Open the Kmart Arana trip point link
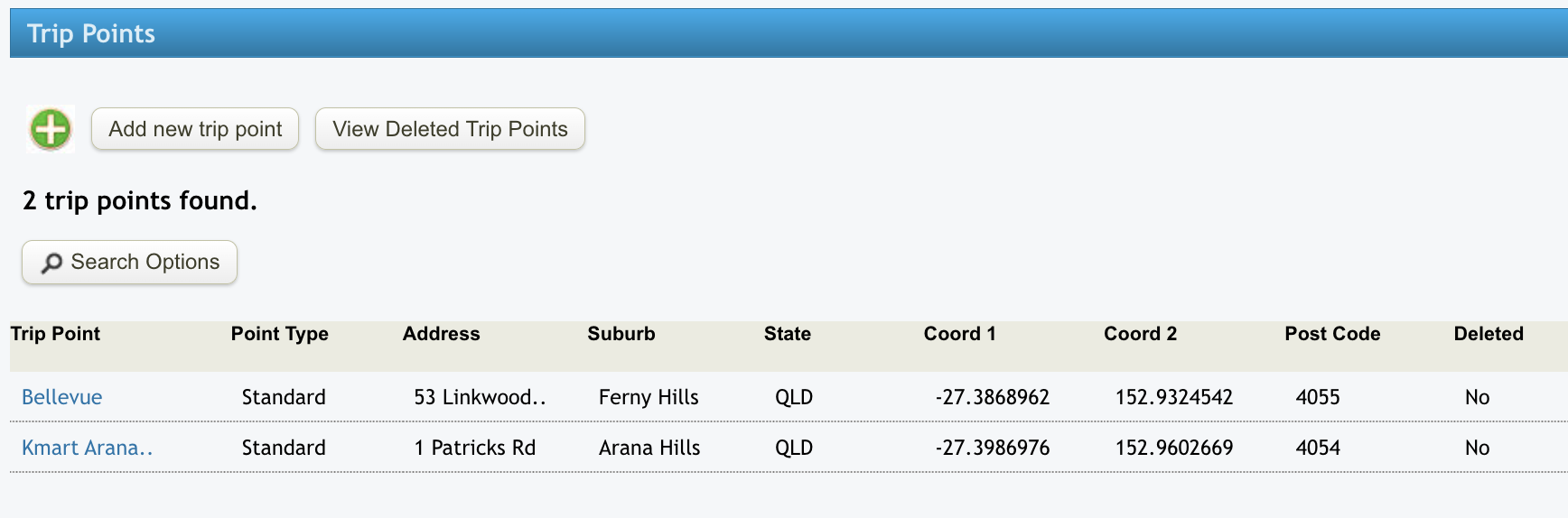The width and height of the screenshot is (1568, 518). click(x=87, y=448)
